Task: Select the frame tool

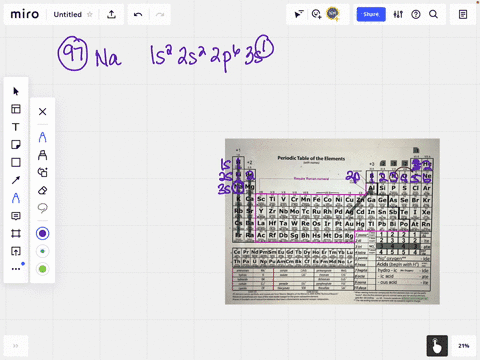Action: (16, 233)
